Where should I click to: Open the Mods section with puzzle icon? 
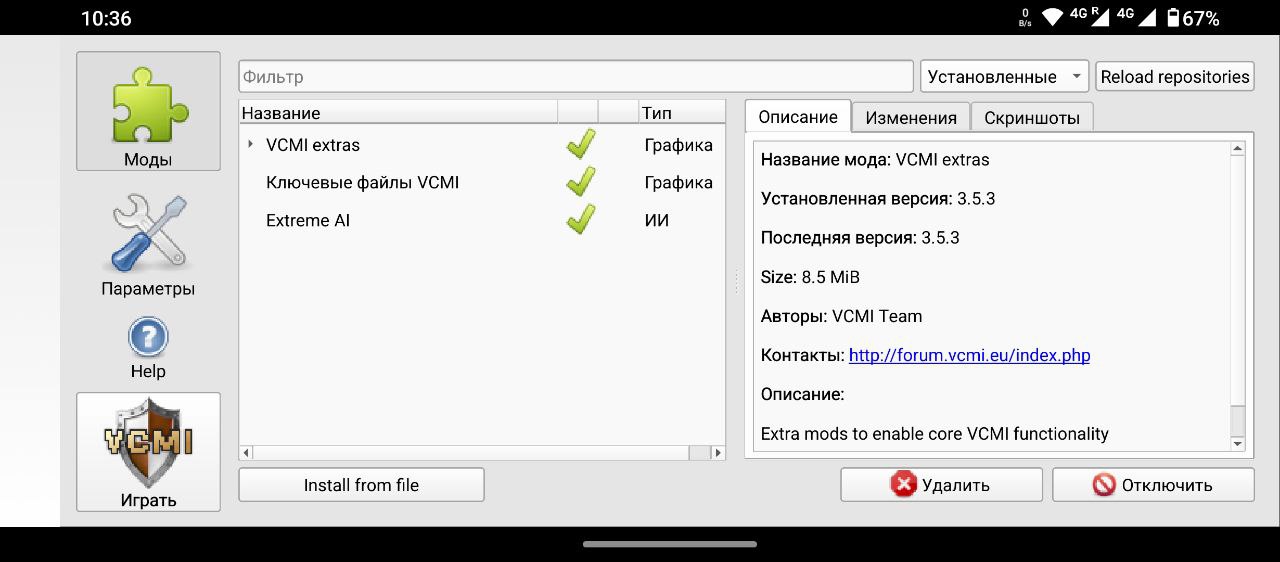(148, 111)
